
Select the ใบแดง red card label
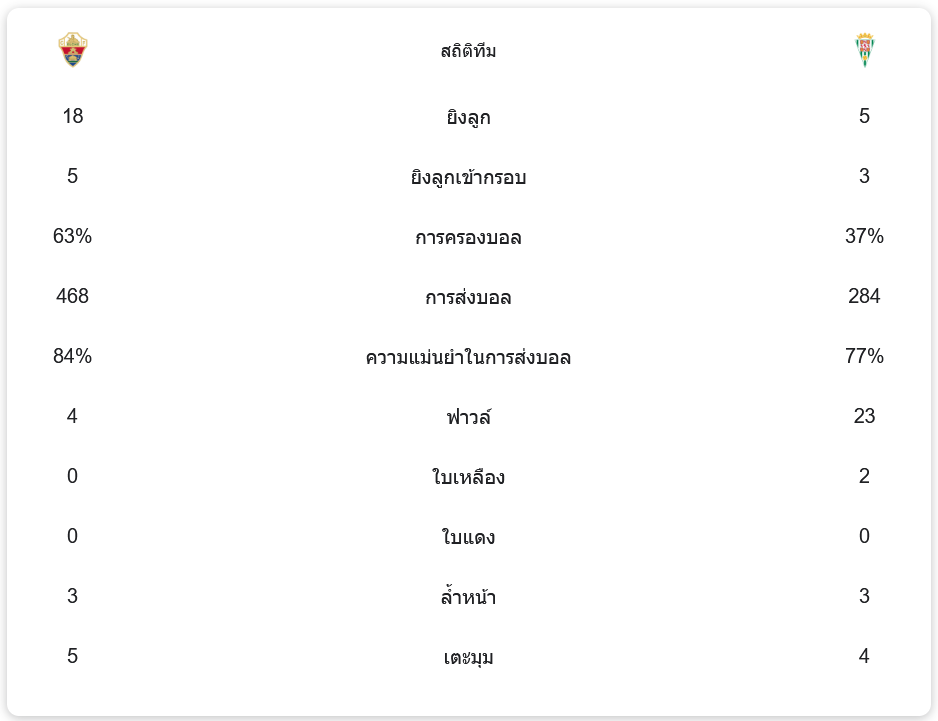point(468,537)
